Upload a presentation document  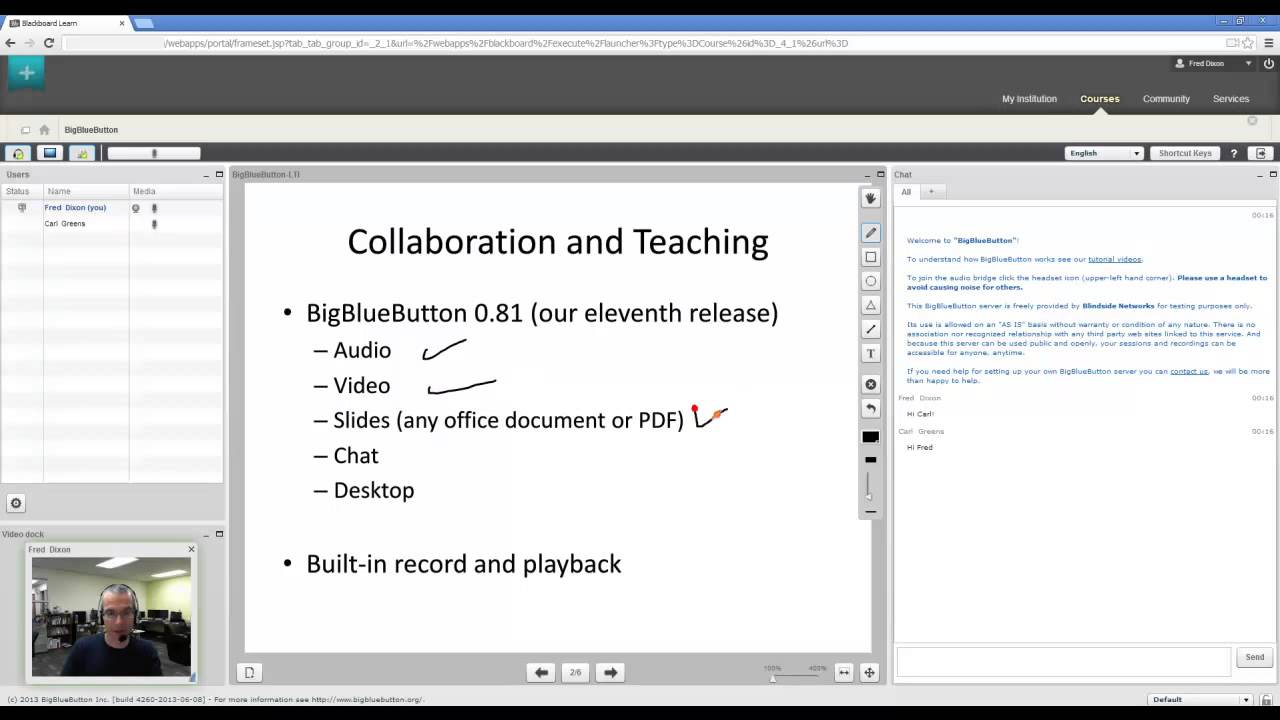click(x=249, y=673)
